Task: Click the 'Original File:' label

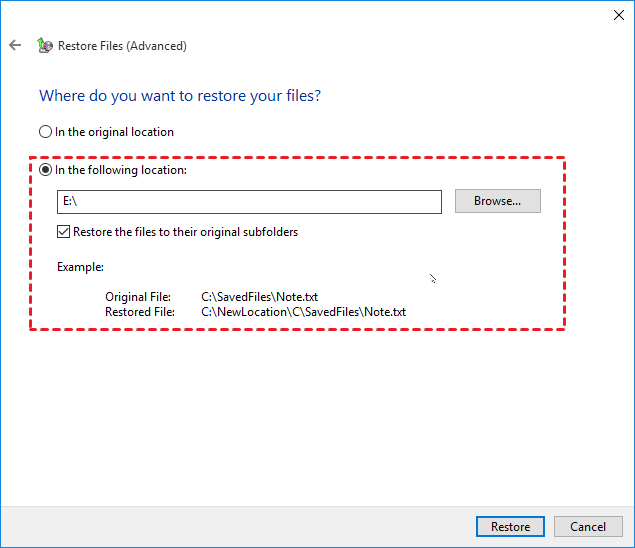Action: 138,297
